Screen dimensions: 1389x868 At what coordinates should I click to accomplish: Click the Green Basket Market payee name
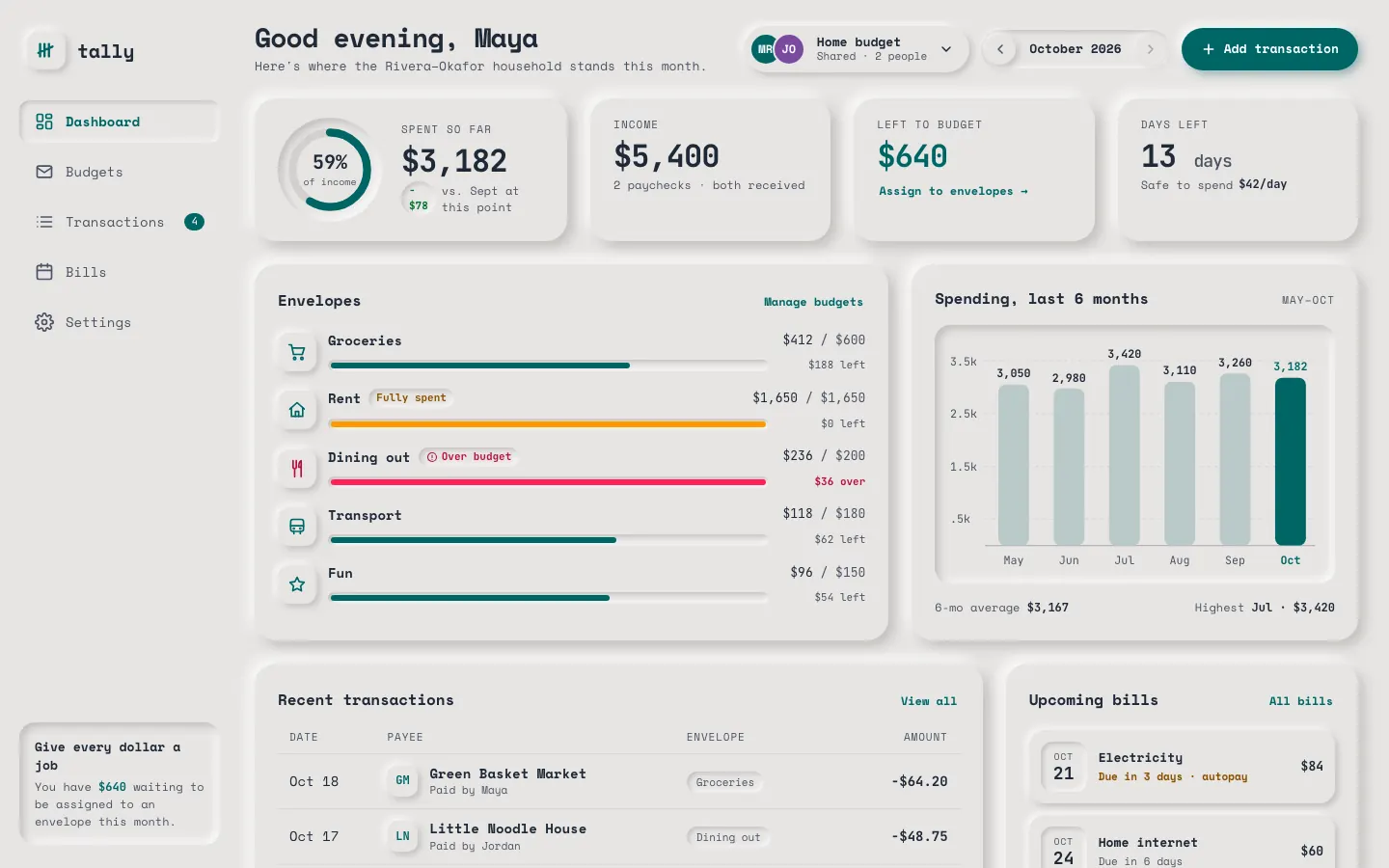507,773
